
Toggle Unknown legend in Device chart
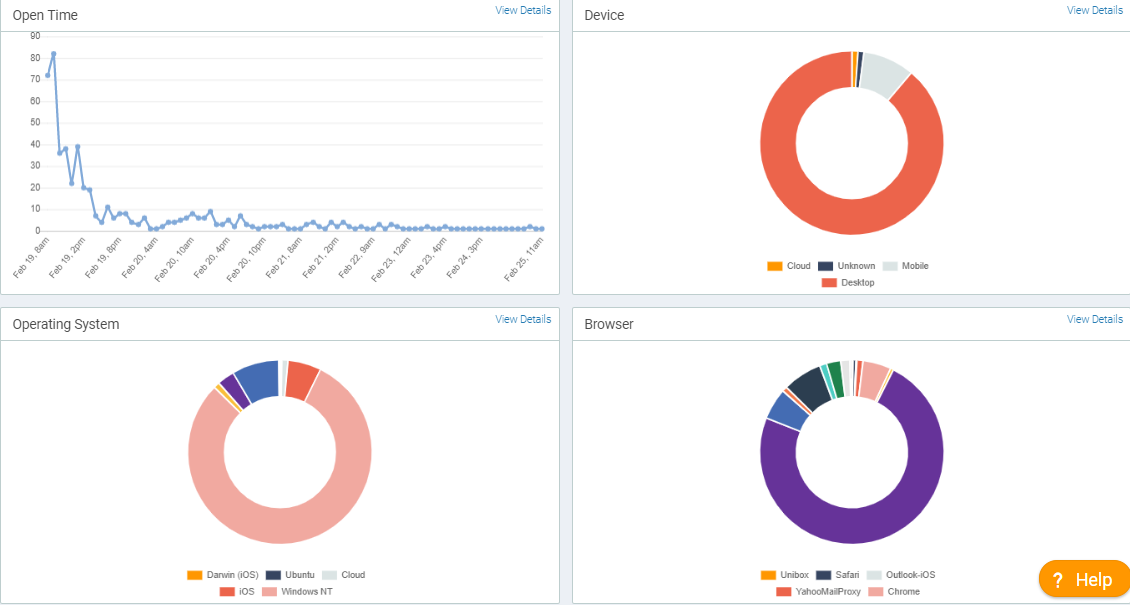pos(847,266)
